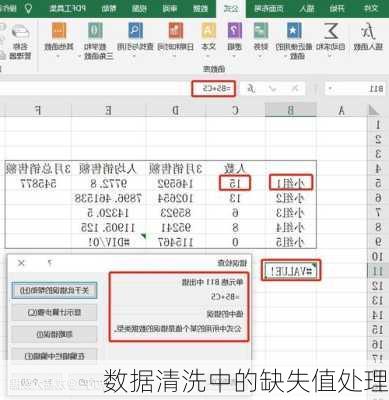
Task: Select the headcount cell with value 13
Action: click(x=236, y=198)
